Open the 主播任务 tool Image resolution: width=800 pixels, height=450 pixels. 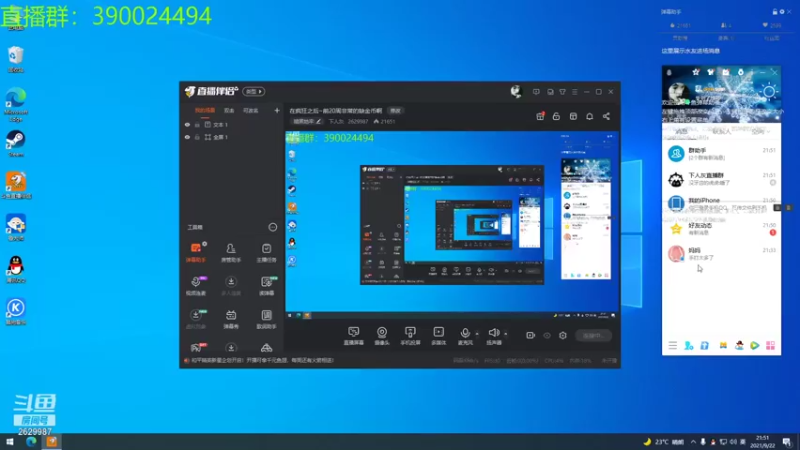(x=266, y=252)
